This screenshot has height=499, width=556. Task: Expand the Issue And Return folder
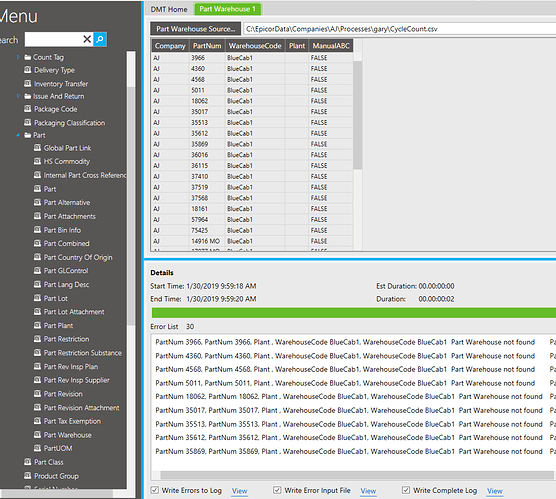point(18,96)
